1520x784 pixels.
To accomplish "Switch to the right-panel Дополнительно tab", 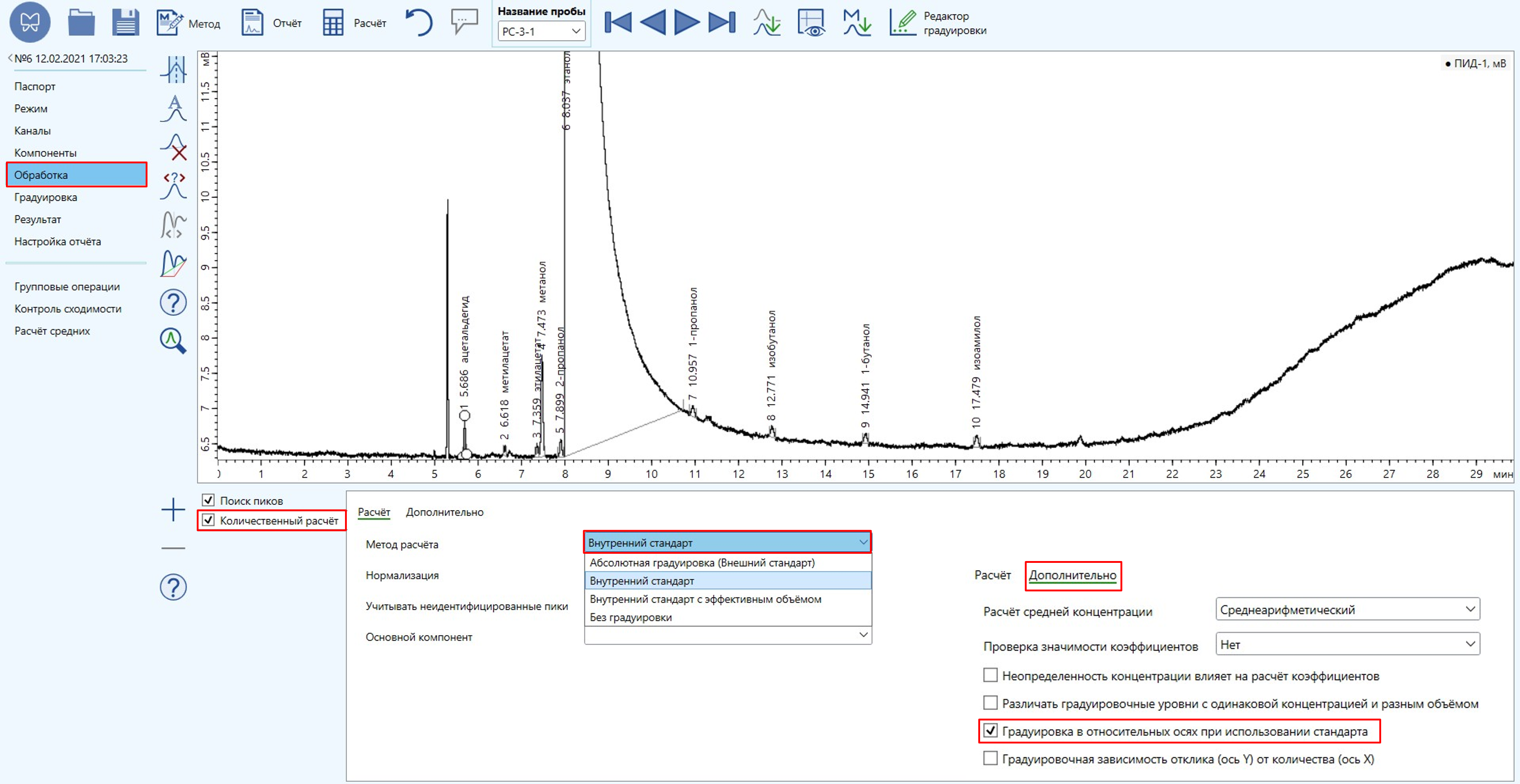I will point(1073,575).
